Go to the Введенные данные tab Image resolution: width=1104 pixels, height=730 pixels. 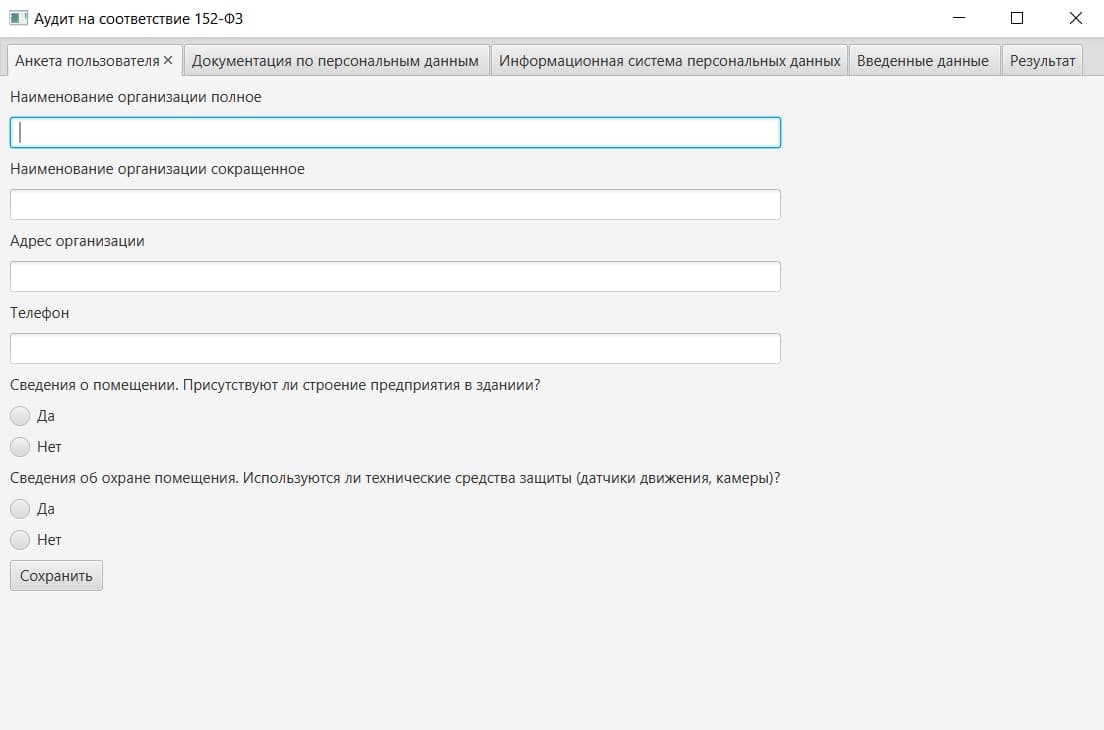(x=923, y=61)
